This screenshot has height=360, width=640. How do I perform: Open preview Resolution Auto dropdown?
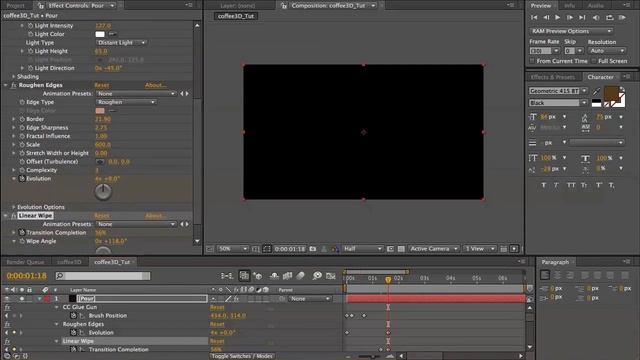607,51
